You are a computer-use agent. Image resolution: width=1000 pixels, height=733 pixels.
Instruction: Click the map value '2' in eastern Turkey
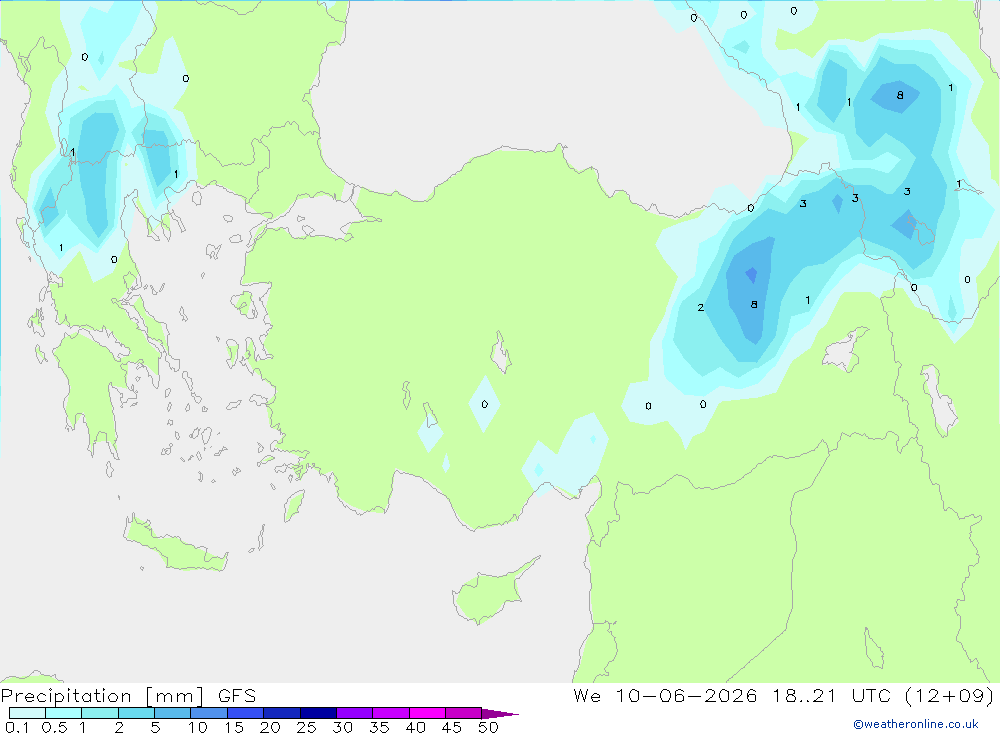click(x=700, y=307)
